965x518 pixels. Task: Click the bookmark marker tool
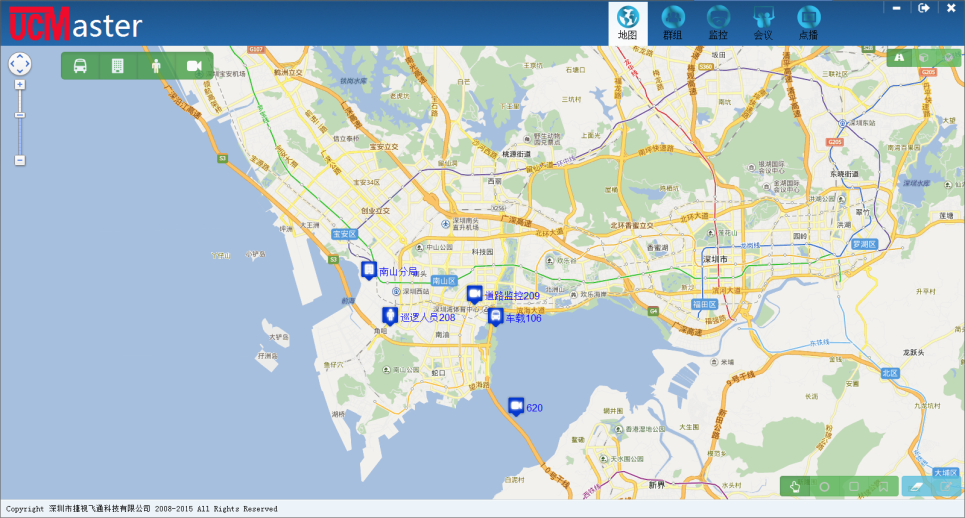point(883,487)
